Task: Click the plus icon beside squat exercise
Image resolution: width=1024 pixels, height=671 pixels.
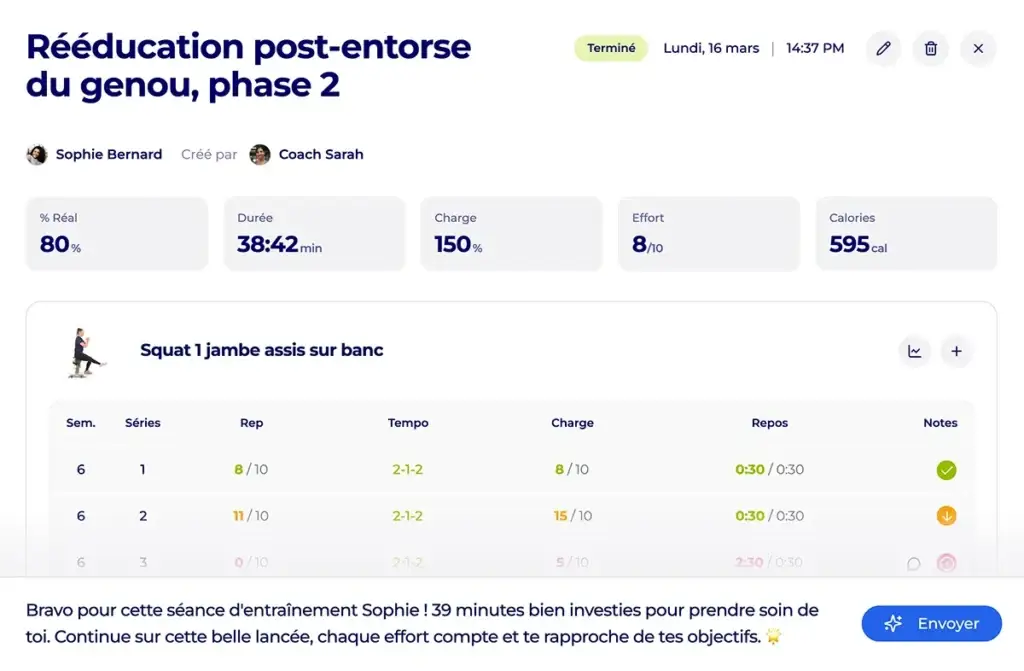Action: pyautogui.click(x=956, y=352)
